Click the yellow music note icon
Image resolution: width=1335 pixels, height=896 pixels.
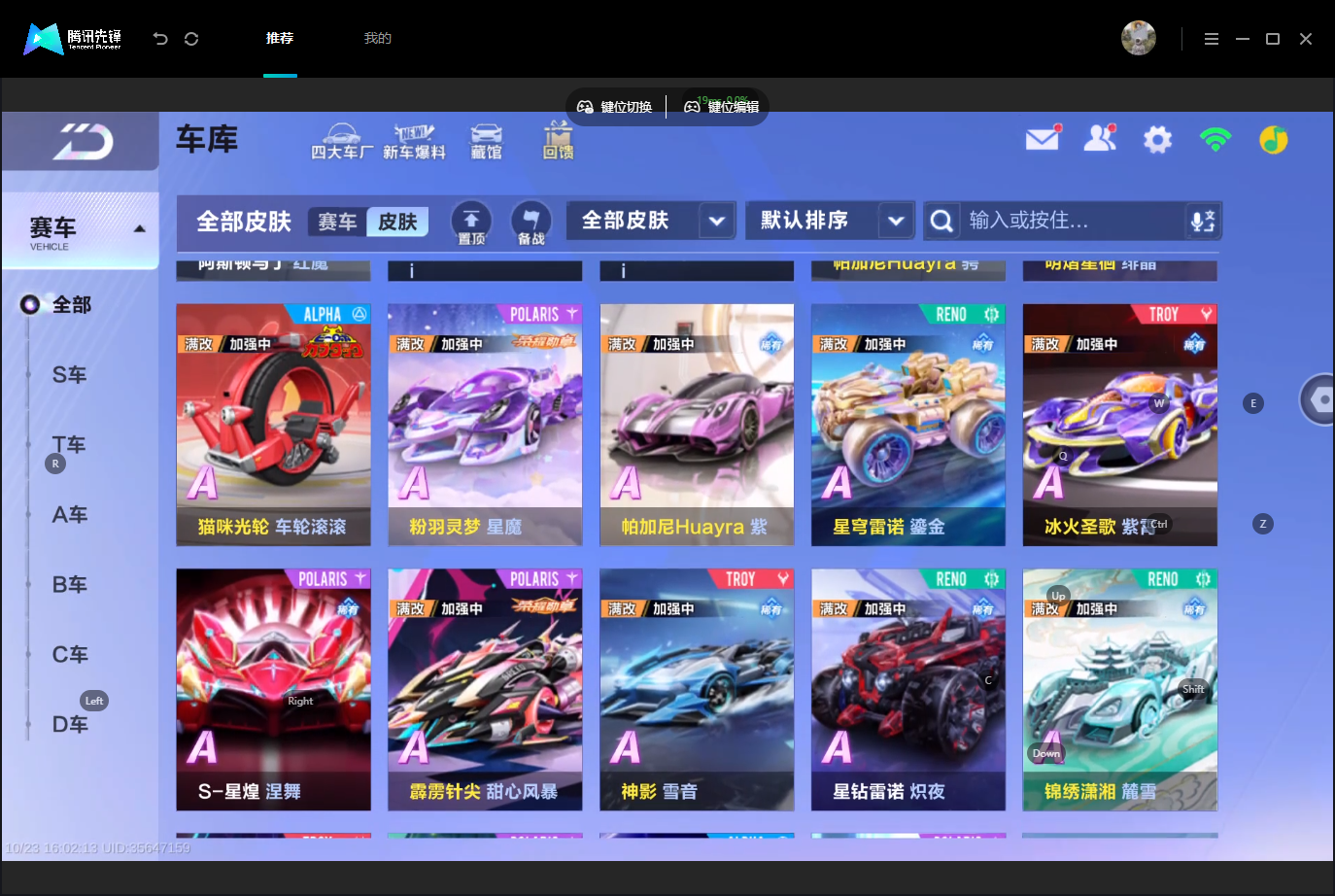[1274, 140]
